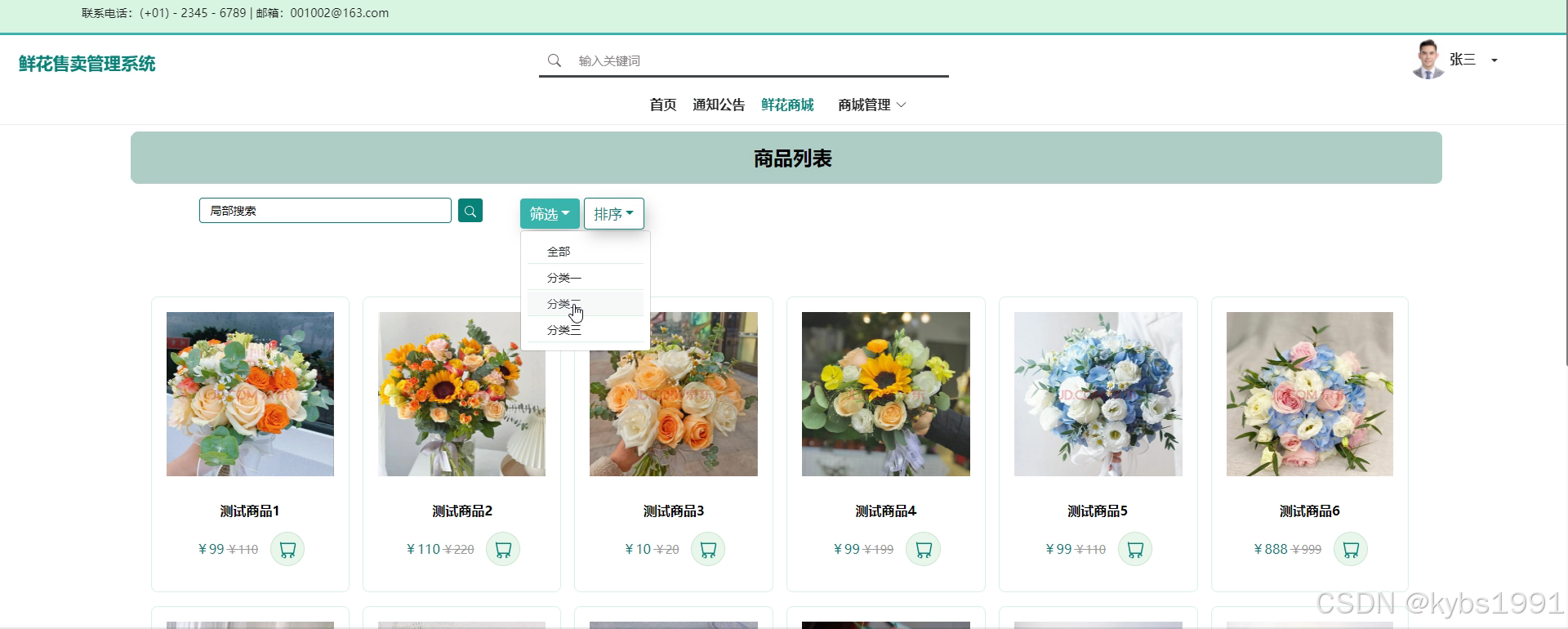The image size is (1568, 629).
Task: Toggle the 筛选 filter dropdown
Action: tap(550, 214)
